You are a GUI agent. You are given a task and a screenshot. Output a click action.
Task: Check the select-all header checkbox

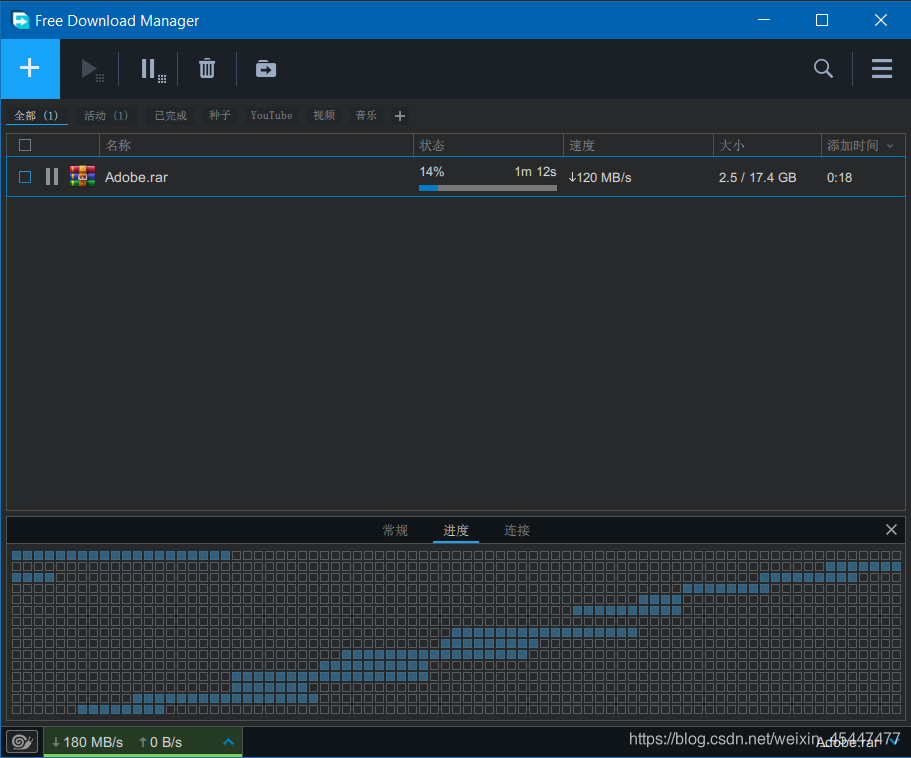click(x=25, y=145)
